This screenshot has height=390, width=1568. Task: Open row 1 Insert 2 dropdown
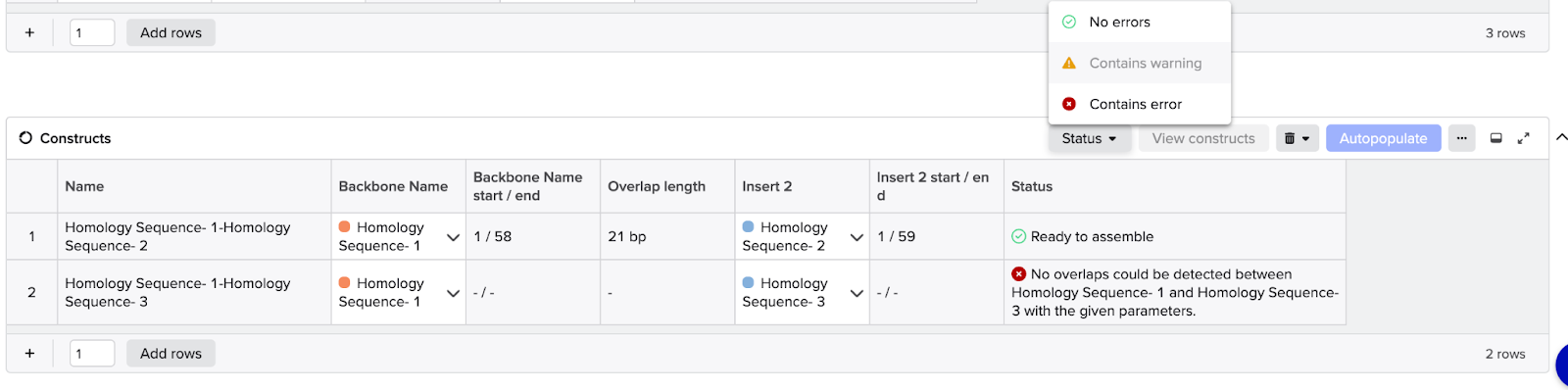(x=857, y=237)
